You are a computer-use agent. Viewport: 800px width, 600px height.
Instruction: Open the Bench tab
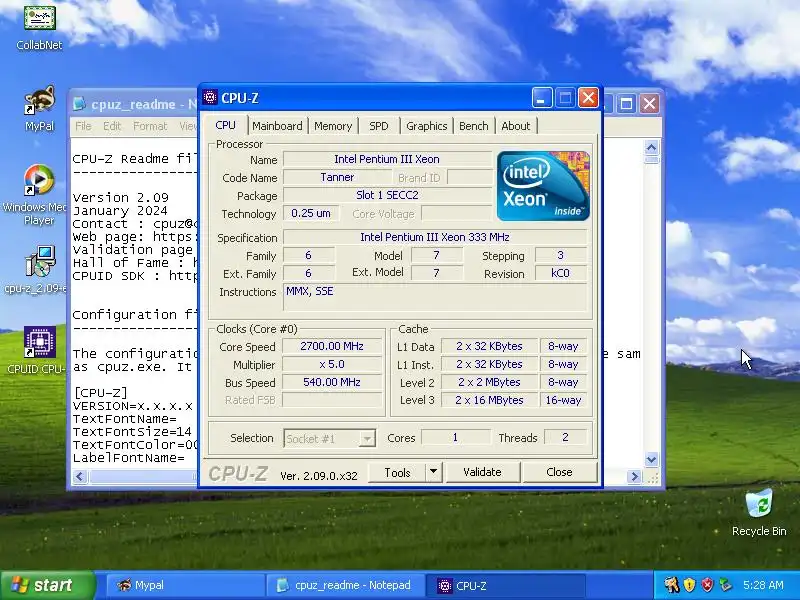[473, 126]
